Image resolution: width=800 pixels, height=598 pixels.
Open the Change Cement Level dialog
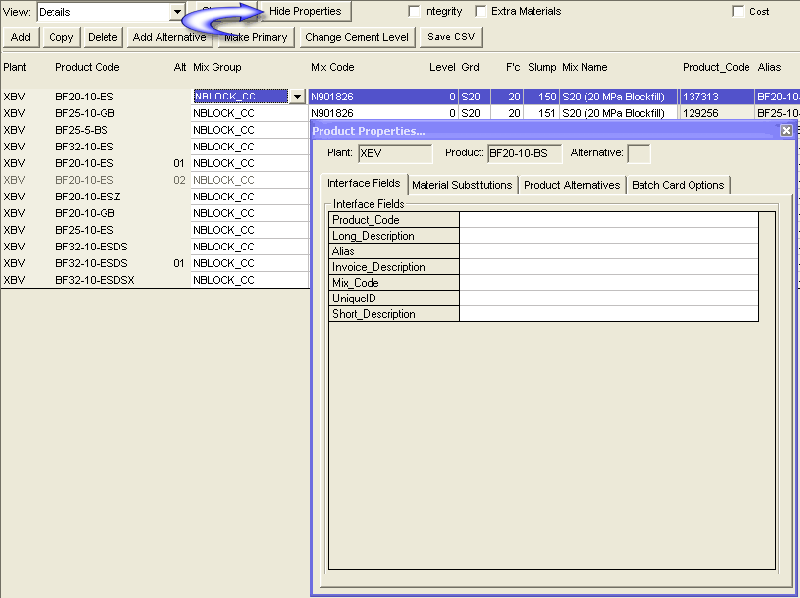click(x=356, y=37)
